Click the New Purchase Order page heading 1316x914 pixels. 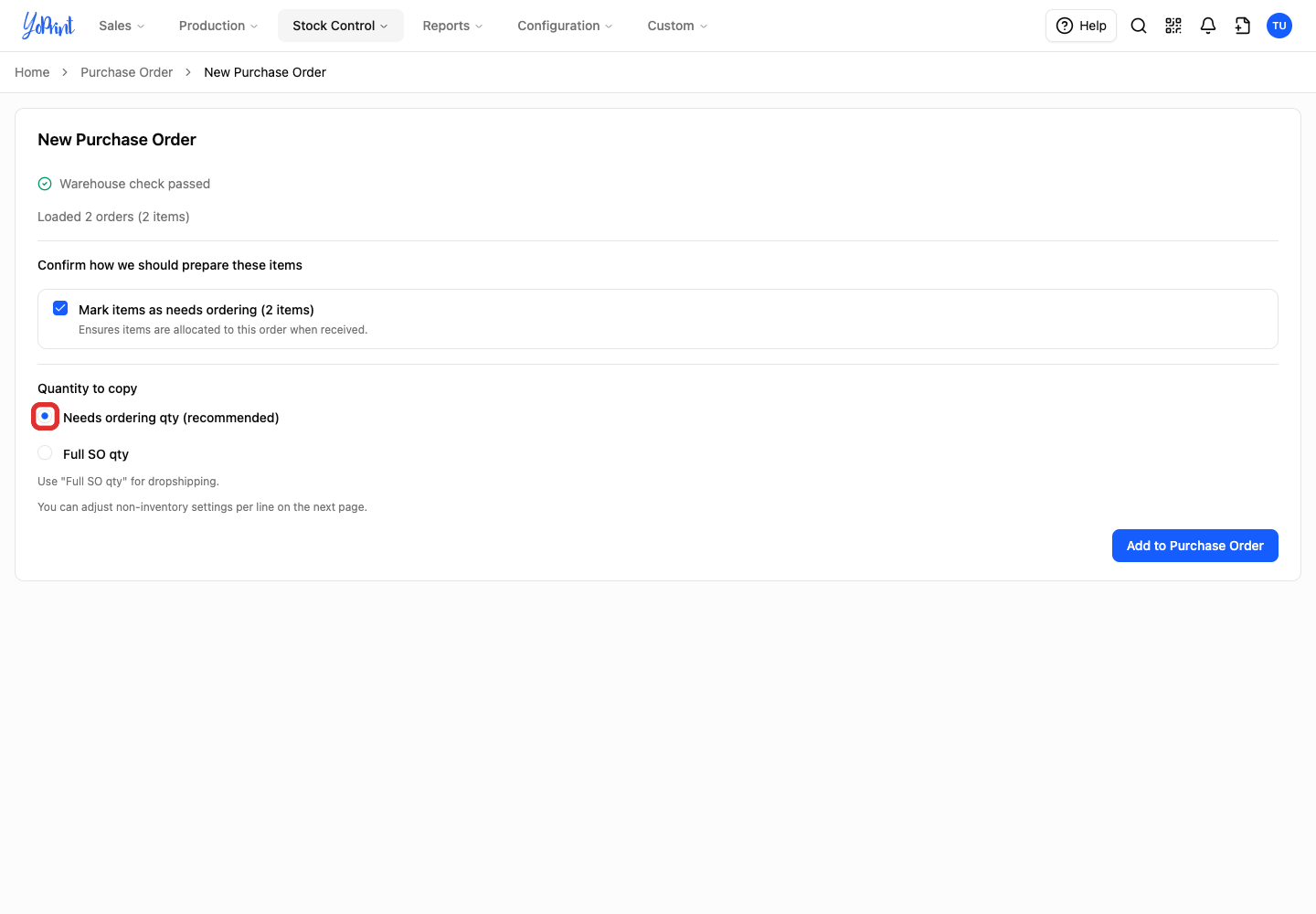[117, 140]
